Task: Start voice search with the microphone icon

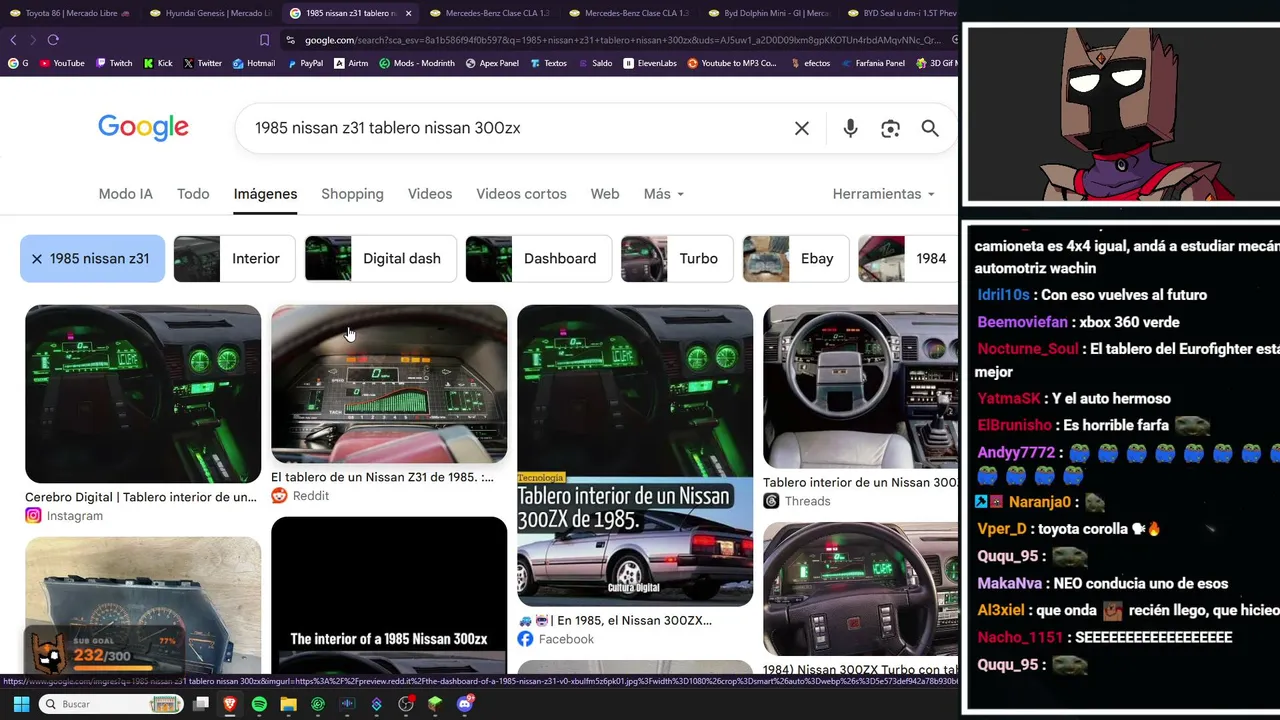Action: (850, 128)
